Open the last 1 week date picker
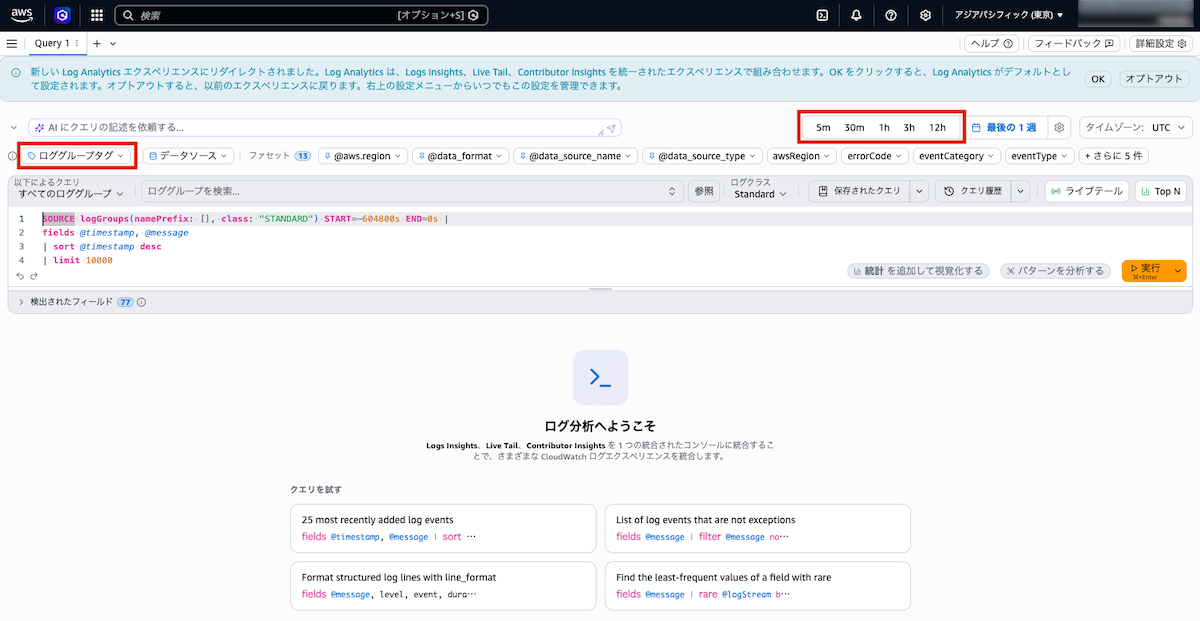The width and height of the screenshot is (1200, 621). (x=1004, y=128)
